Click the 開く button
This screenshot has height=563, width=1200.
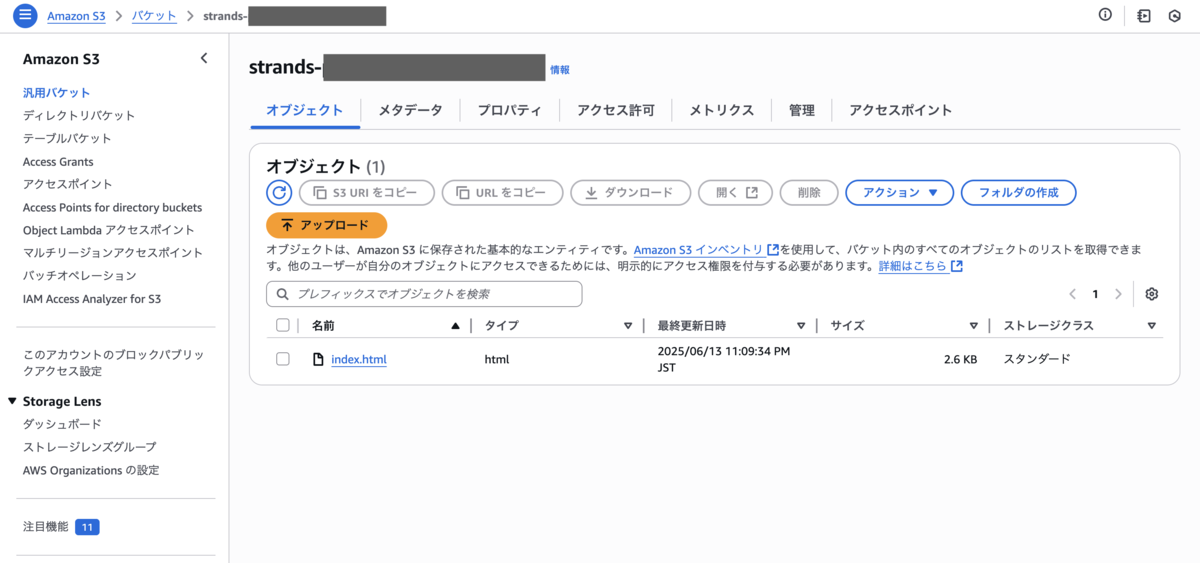coord(735,193)
